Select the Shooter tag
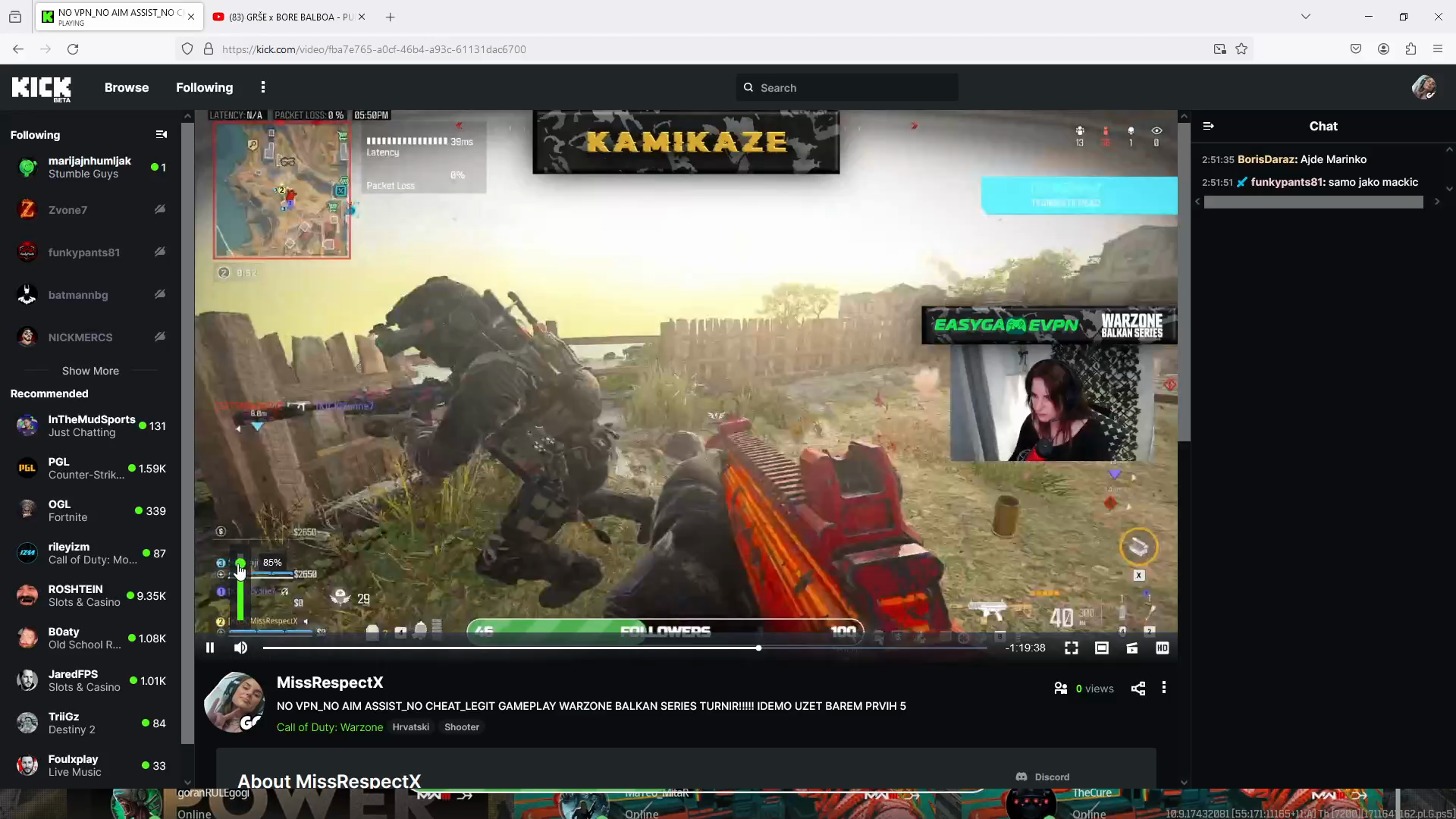Screen dimensions: 1456x819 (x=462, y=726)
